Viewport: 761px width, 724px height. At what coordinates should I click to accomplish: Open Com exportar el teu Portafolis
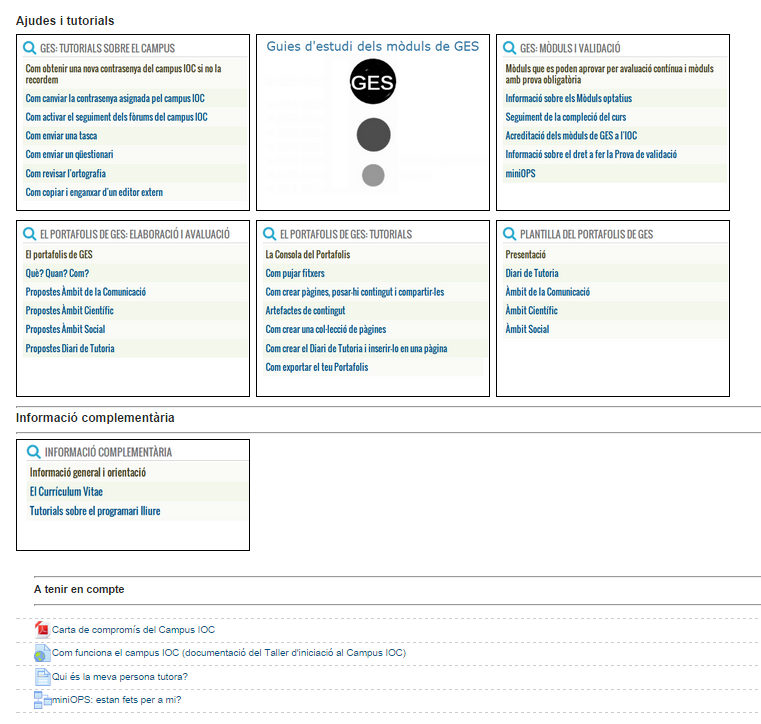tap(316, 367)
